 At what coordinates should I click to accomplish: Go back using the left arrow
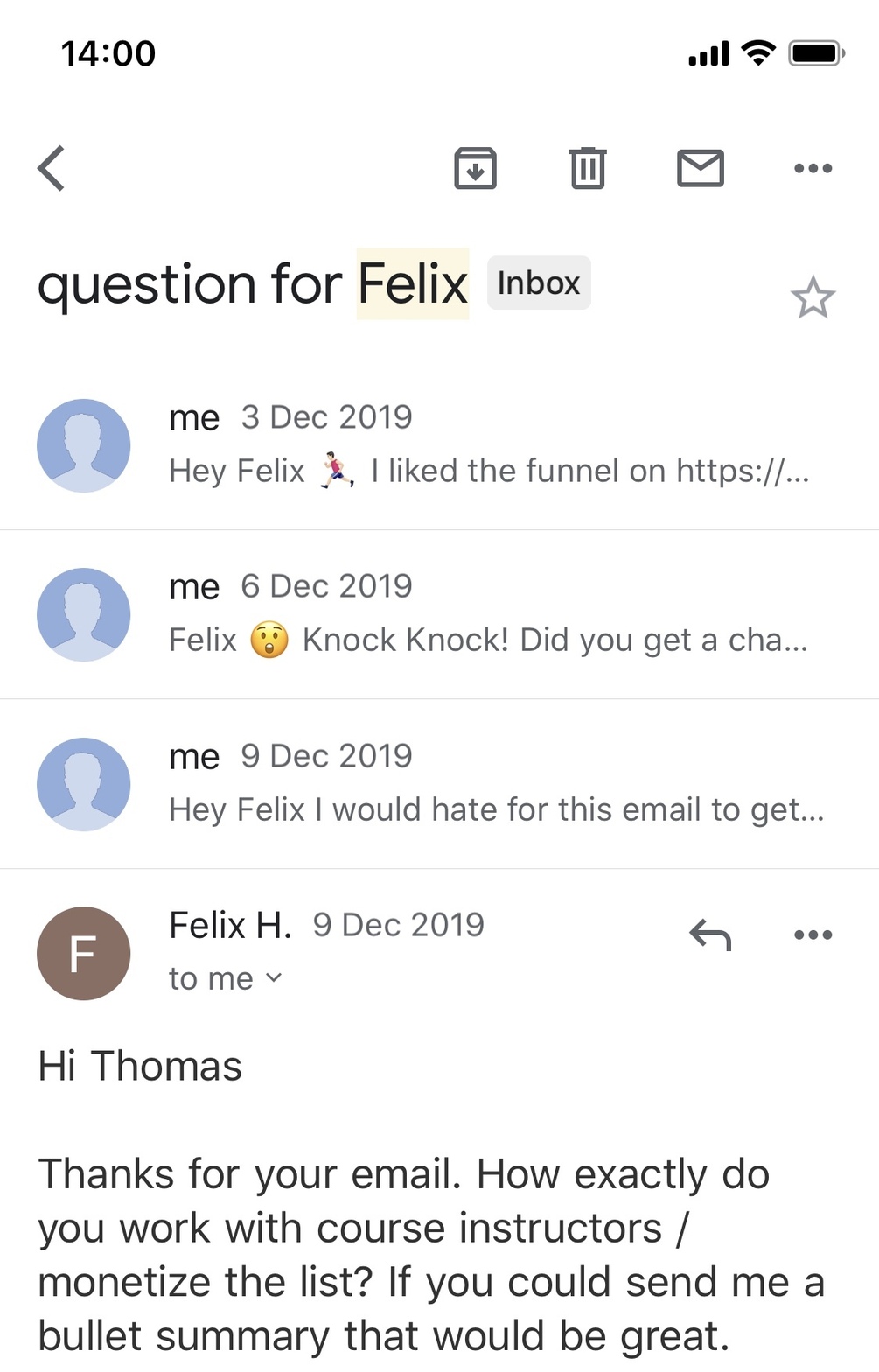[52, 168]
